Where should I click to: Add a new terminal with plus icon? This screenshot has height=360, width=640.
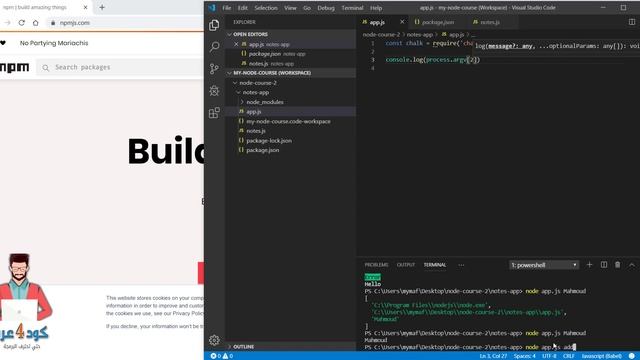[x=589, y=265]
